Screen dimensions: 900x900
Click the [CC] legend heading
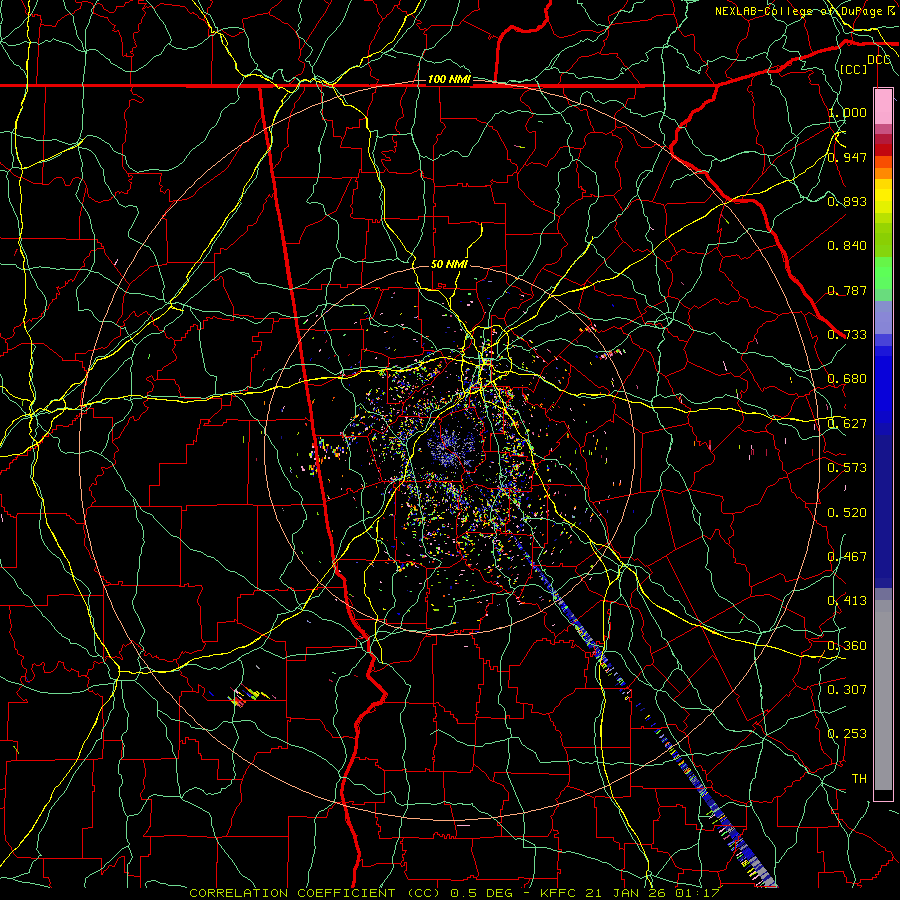pos(853,69)
